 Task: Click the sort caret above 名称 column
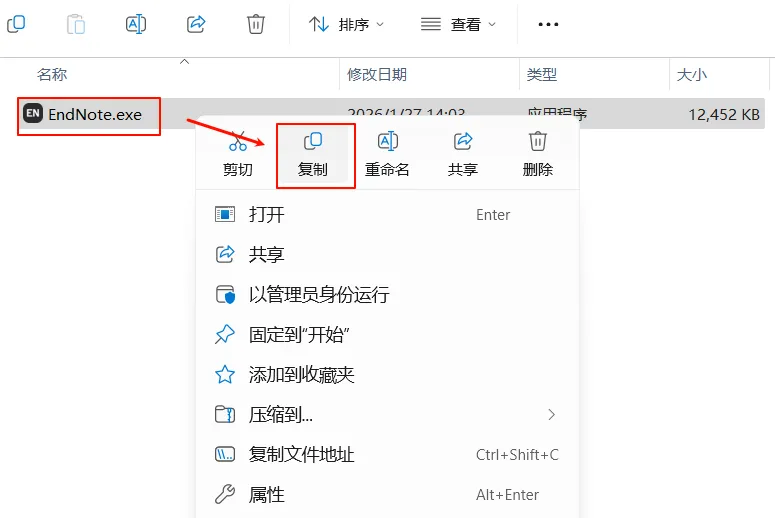(x=184, y=61)
